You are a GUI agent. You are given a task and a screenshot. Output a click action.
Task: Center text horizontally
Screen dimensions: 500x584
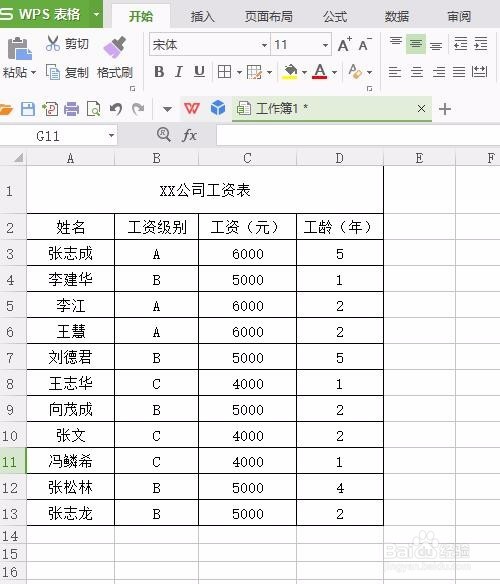[x=417, y=72]
